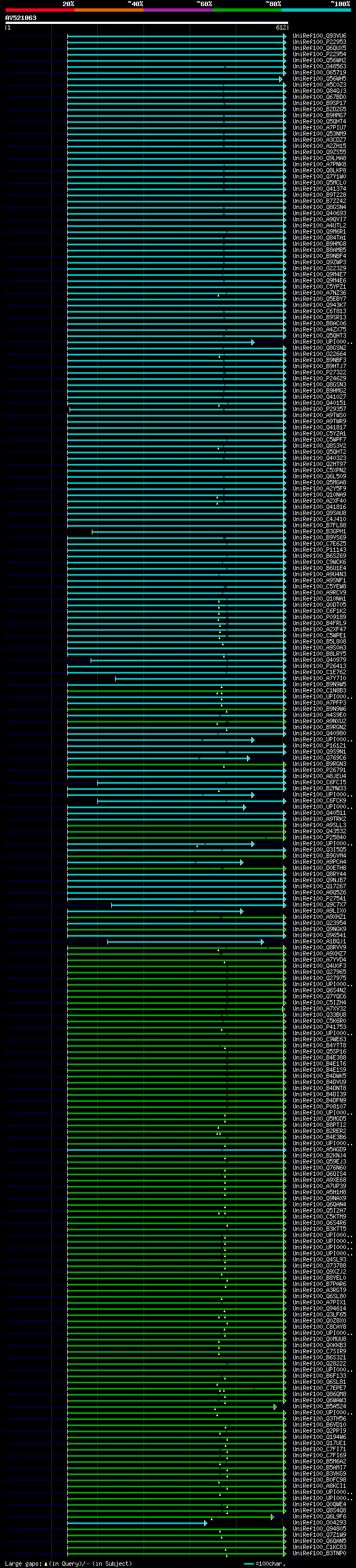Open hit UniRef100_P22954
Viewport: 356px width, 1568px height.
coord(319,54)
